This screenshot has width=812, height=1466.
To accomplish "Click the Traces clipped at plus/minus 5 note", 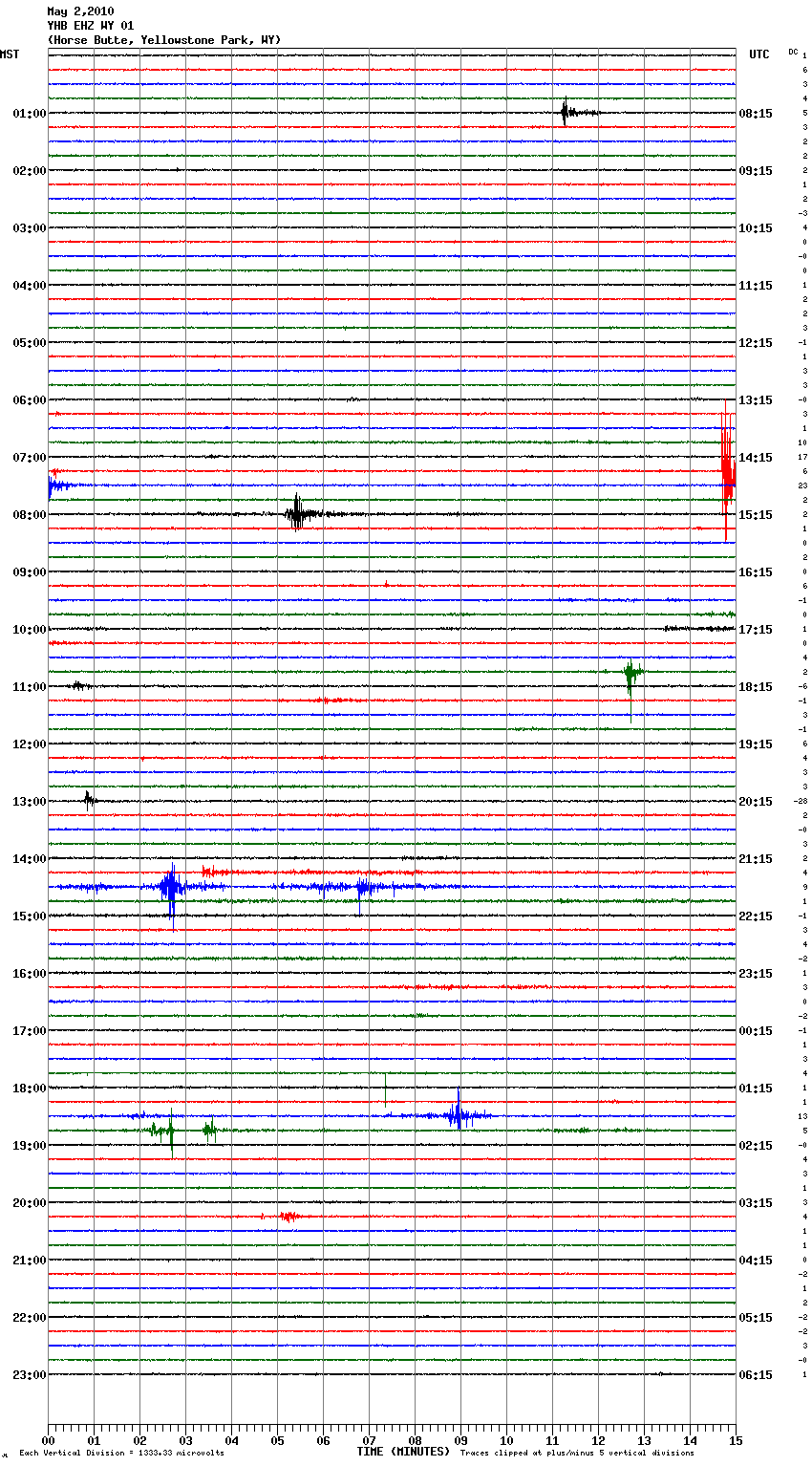I will (x=577, y=1453).
